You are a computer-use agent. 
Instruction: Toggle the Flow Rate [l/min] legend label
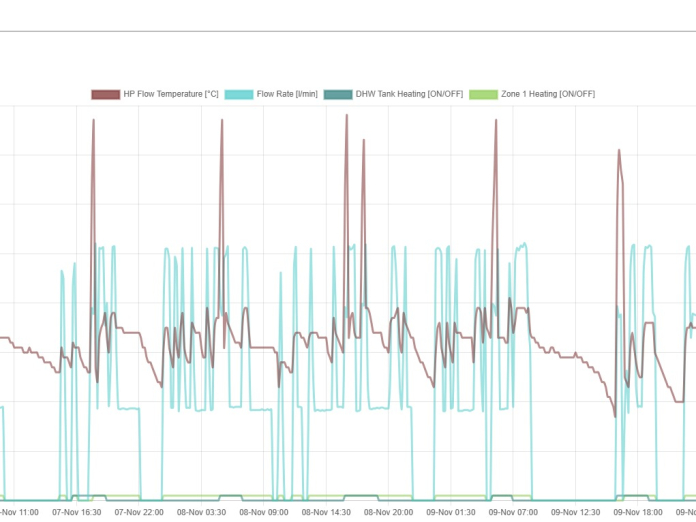[x=287, y=94]
